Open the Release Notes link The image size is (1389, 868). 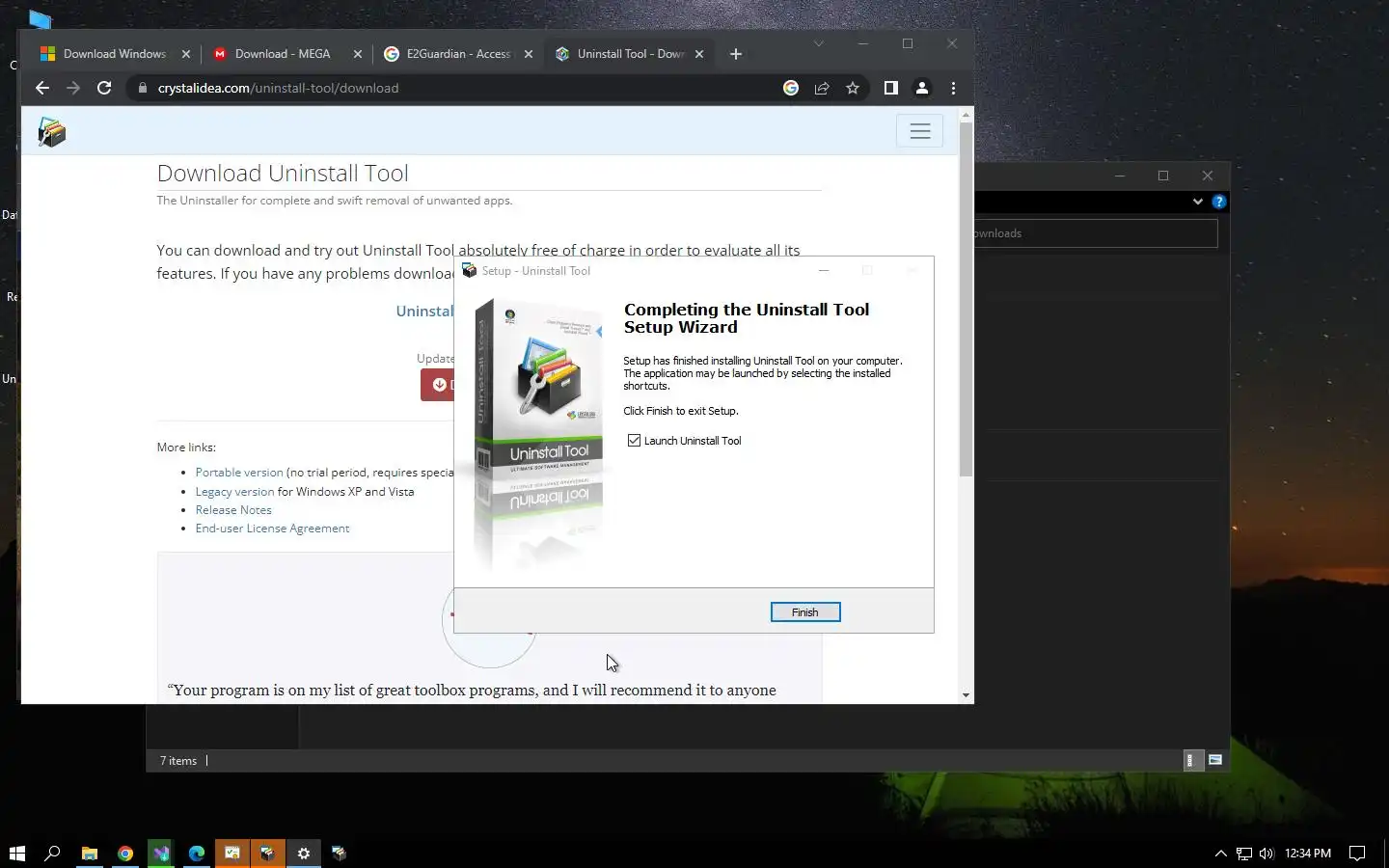[x=233, y=510]
